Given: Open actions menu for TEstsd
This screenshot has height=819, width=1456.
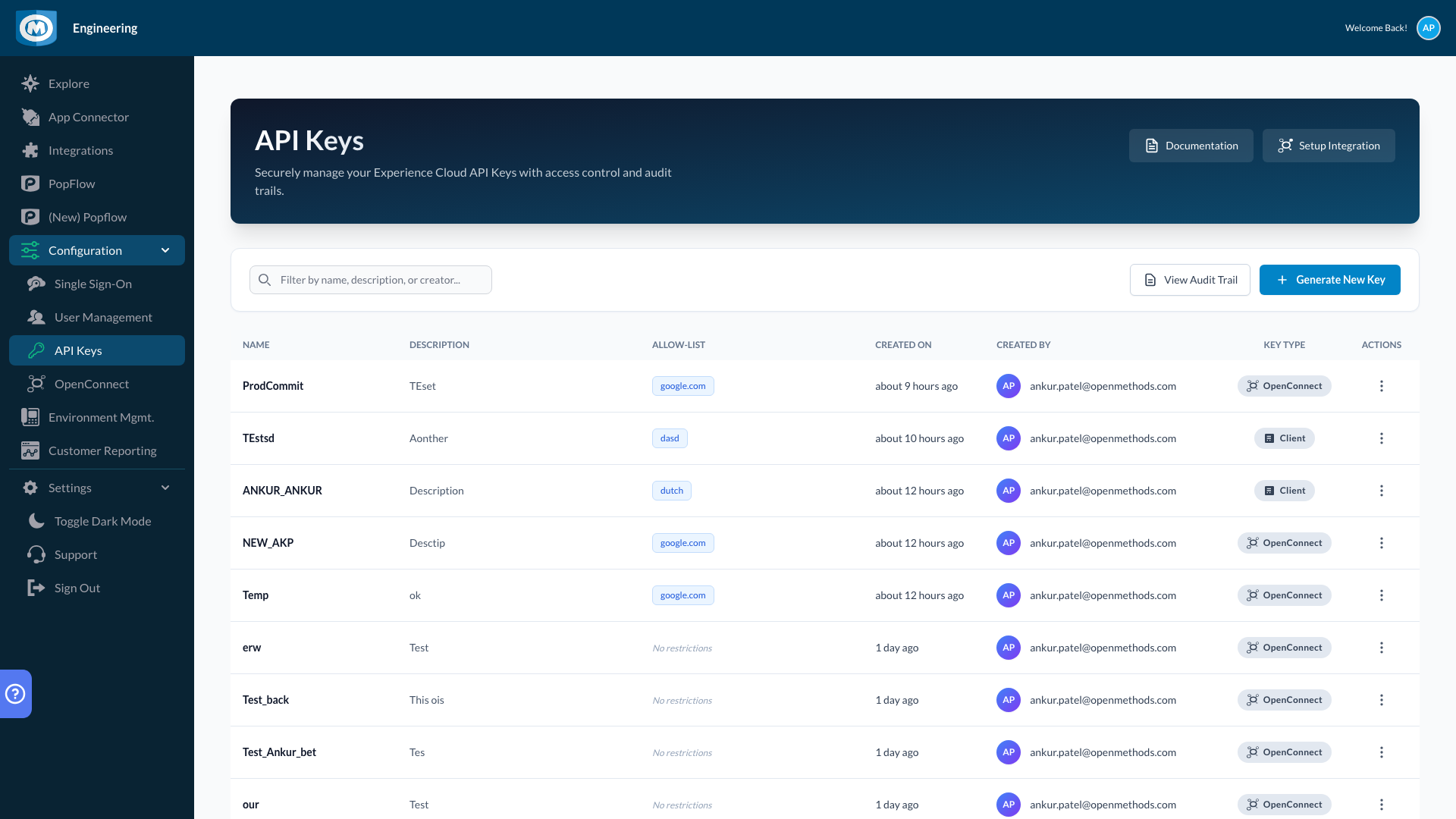Looking at the screenshot, I should pyautogui.click(x=1382, y=438).
